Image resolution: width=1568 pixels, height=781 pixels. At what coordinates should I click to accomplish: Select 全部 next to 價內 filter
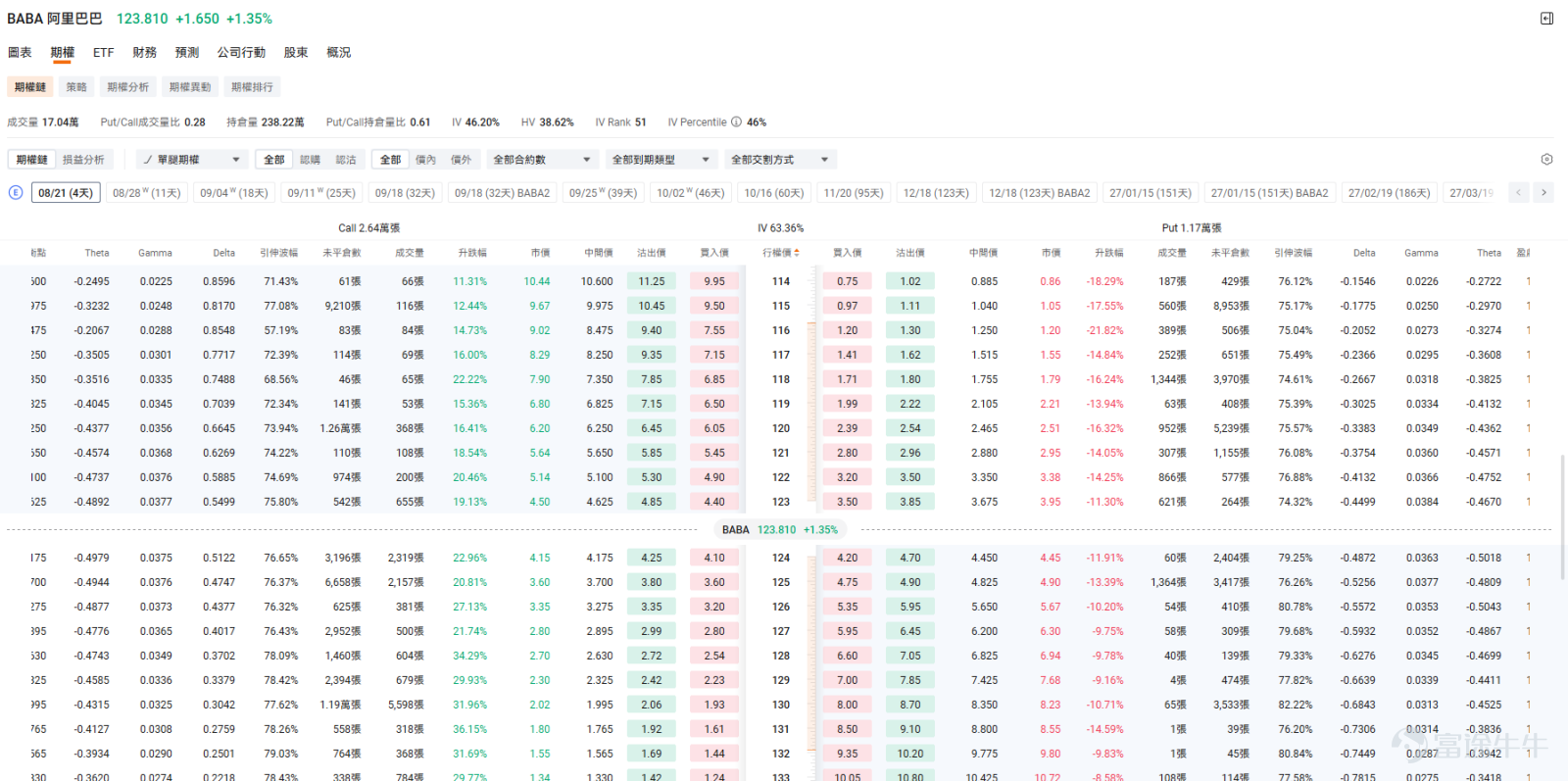click(x=390, y=160)
